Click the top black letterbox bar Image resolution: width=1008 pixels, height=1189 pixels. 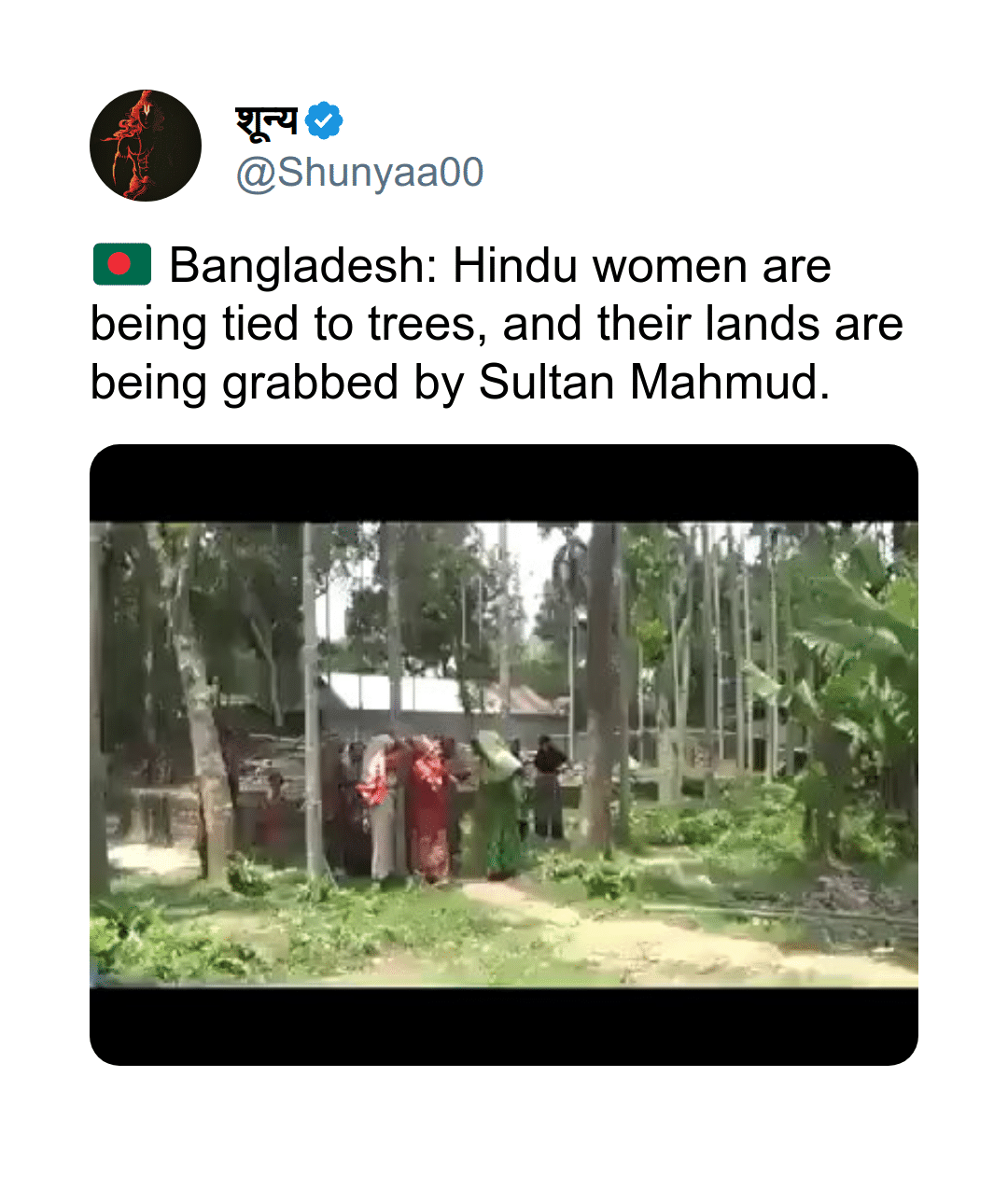pos(504,483)
